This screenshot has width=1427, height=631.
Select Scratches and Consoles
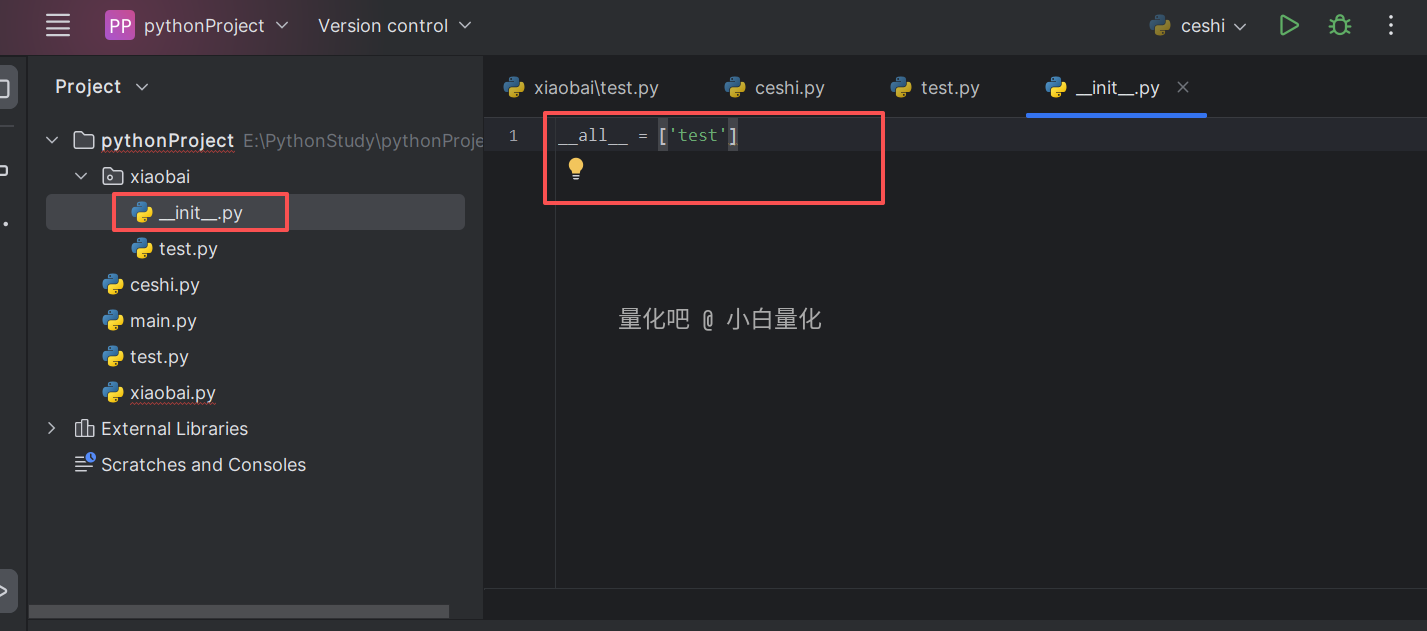point(203,465)
